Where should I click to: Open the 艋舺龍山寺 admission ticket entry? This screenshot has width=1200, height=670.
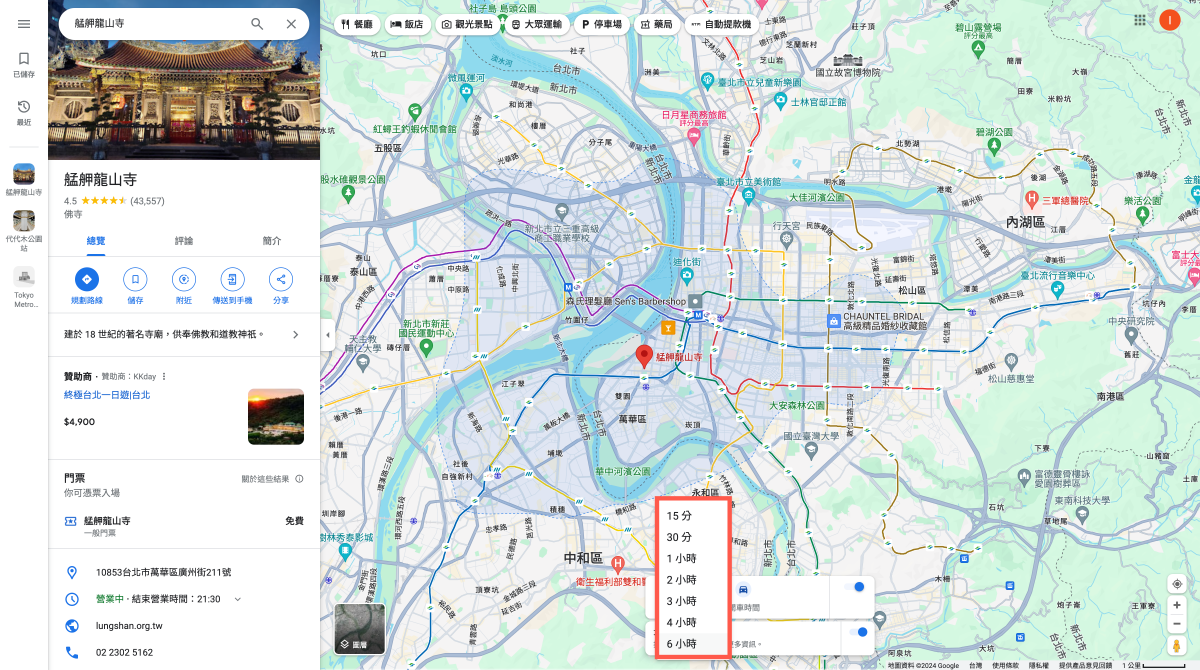[x=184, y=525]
